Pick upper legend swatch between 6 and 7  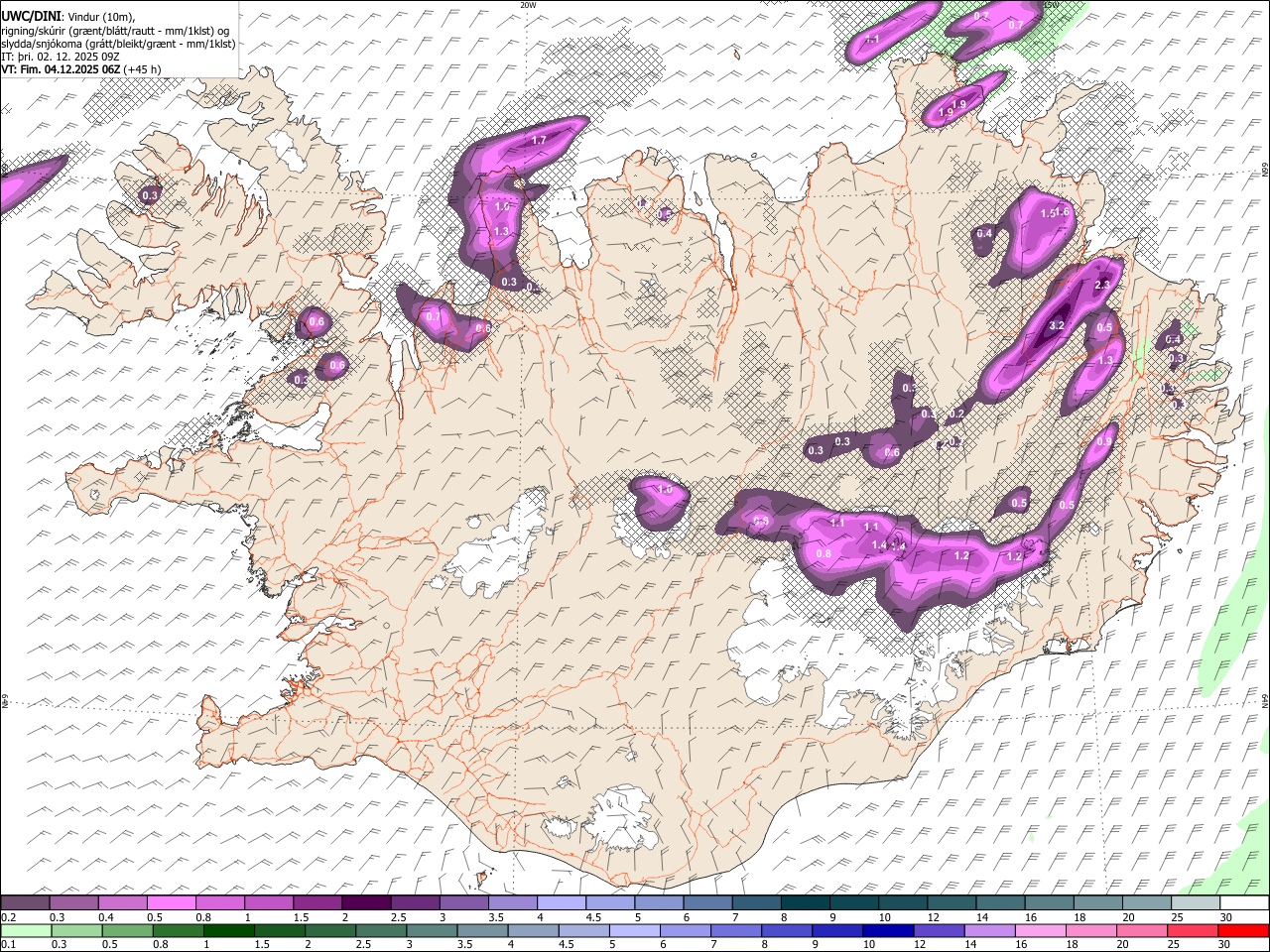pyautogui.click(x=707, y=902)
